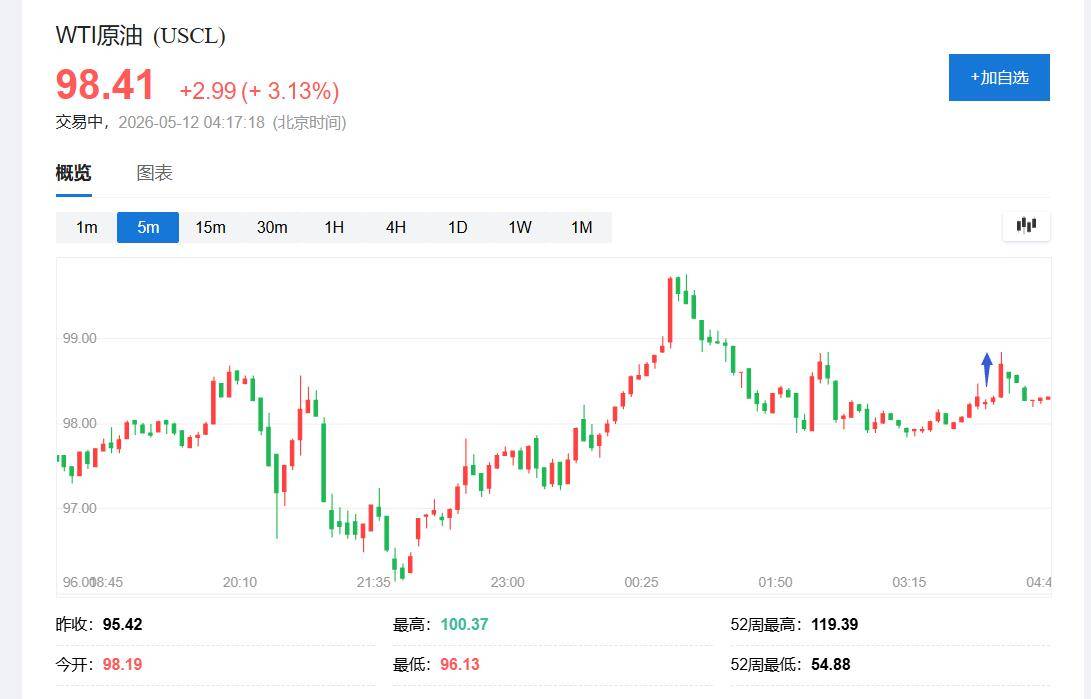The height and width of the screenshot is (699, 1091).
Task: Click the 99.00 price axis label
Action: click(x=80, y=339)
